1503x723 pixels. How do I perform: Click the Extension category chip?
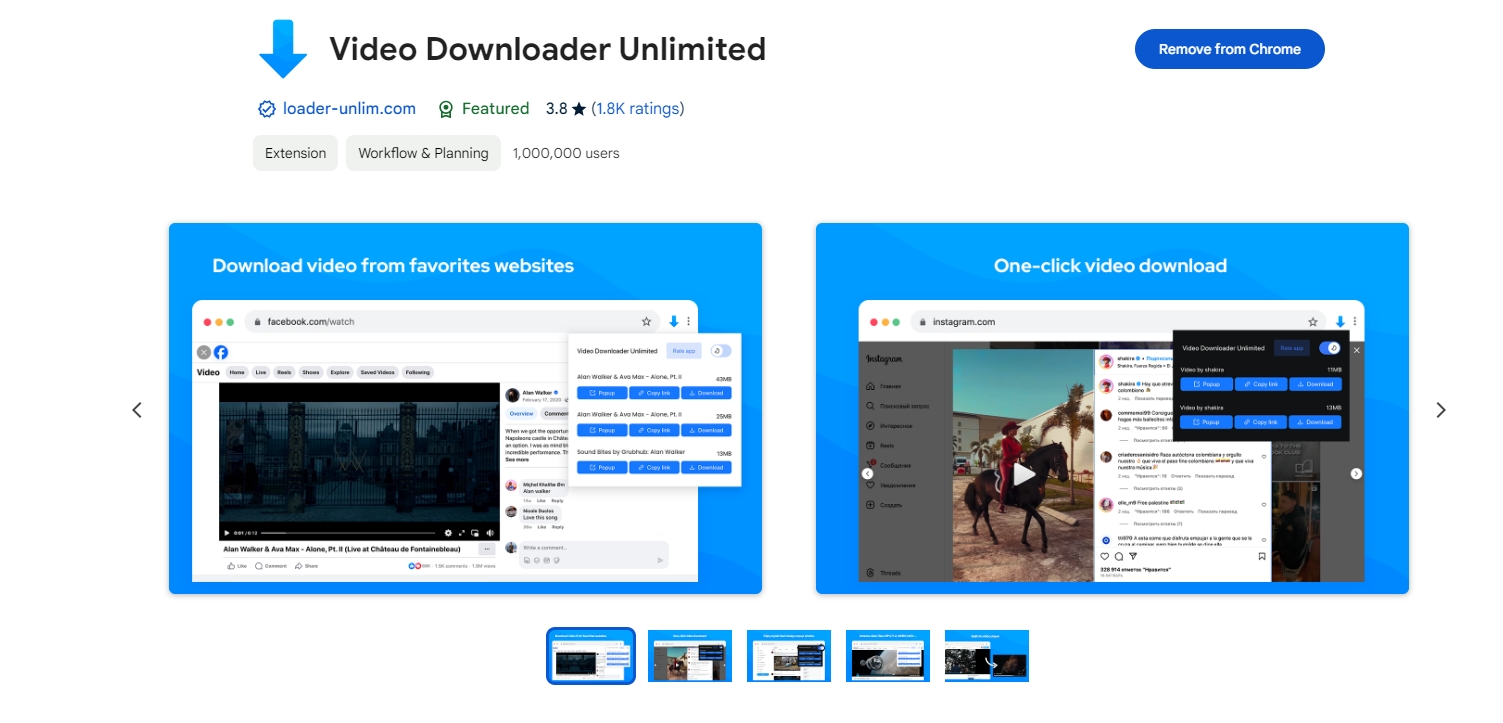[x=295, y=153]
